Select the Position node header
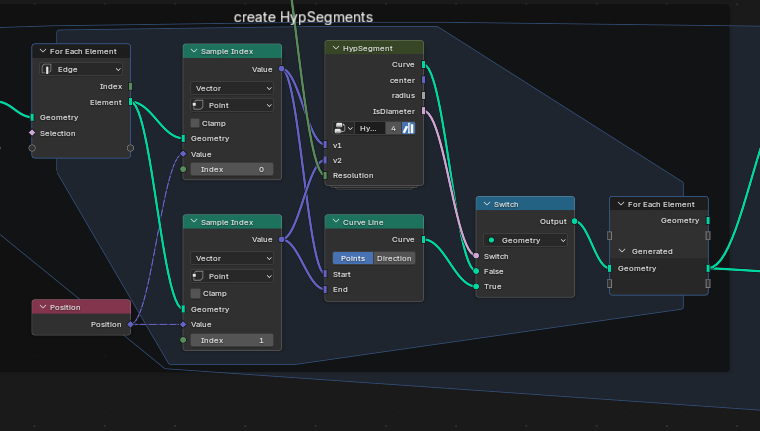The width and height of the screenshot is (760, 431). tap(81, 307)
